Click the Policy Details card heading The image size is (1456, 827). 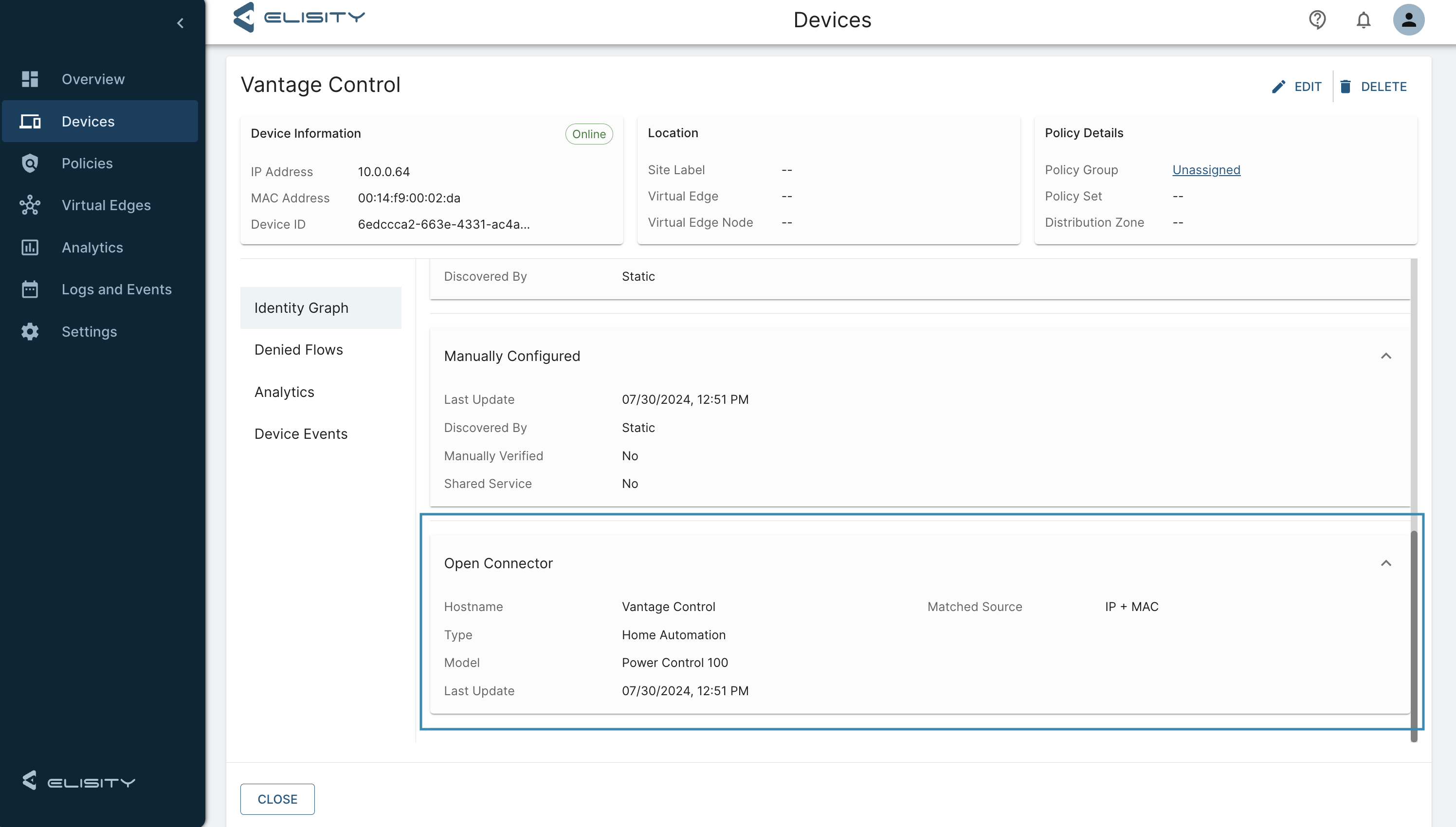tap(1084, 133)
